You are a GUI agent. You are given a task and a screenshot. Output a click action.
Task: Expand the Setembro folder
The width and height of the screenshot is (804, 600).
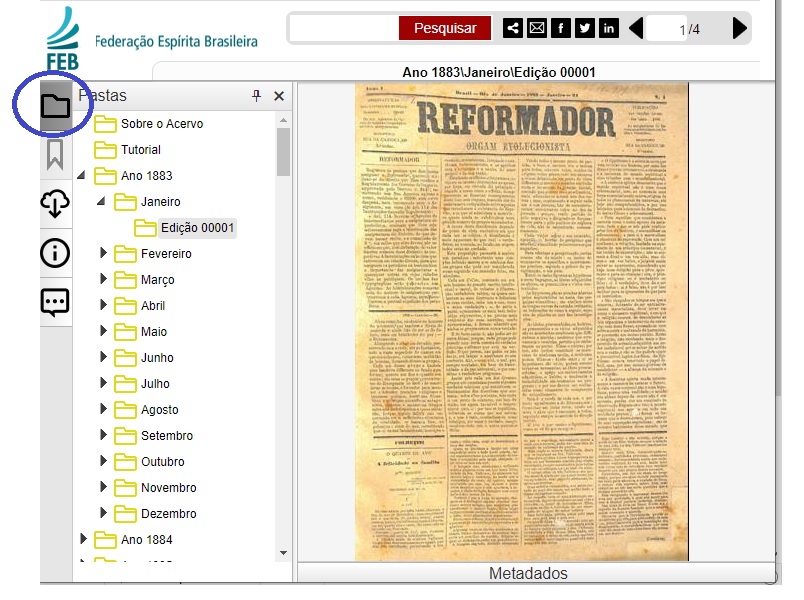point(103,434)
